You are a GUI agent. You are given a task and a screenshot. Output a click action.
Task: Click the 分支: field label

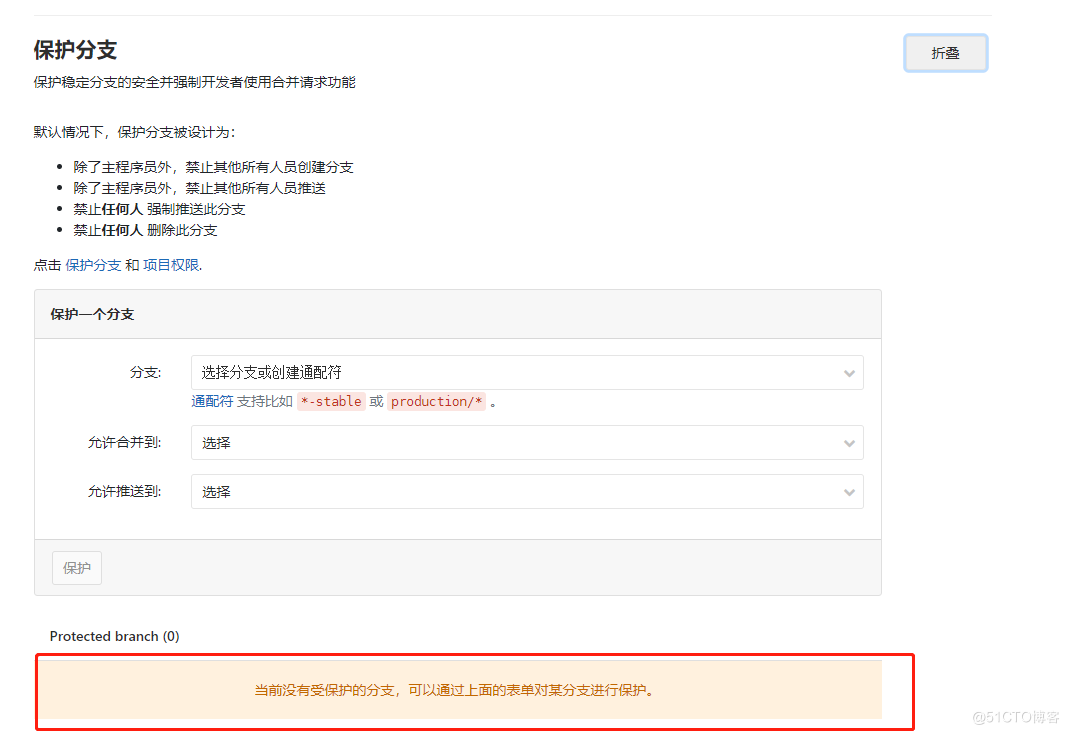click(145, 373)
